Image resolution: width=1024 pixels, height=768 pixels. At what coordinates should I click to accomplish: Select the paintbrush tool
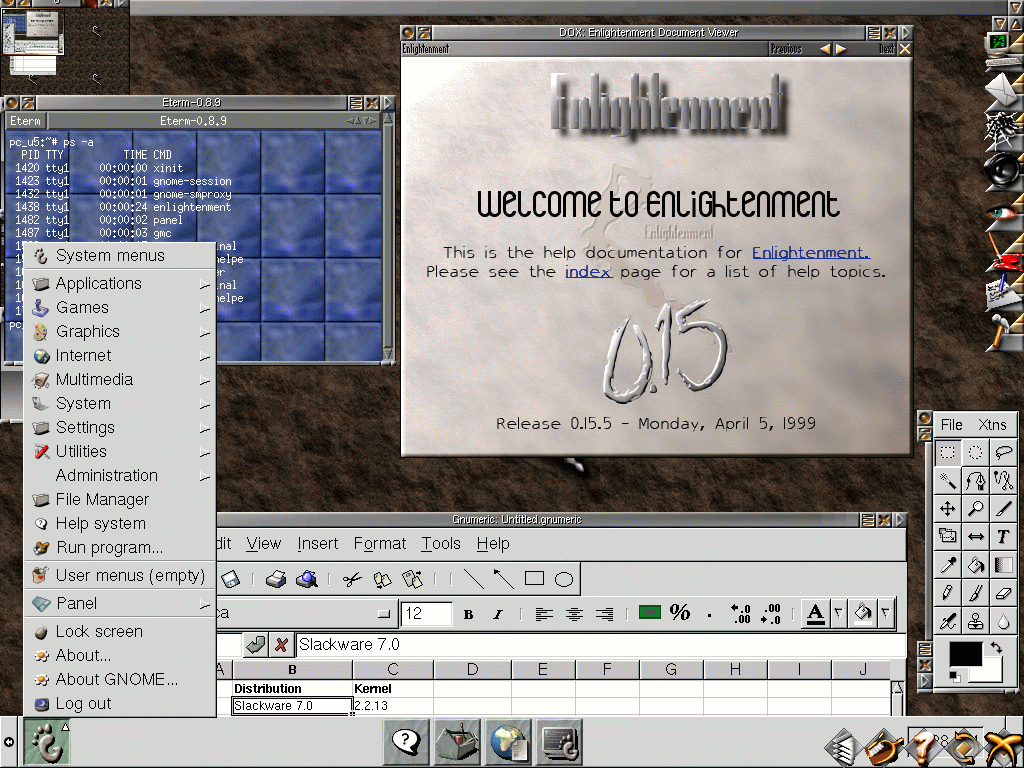(x=976, y=592)
